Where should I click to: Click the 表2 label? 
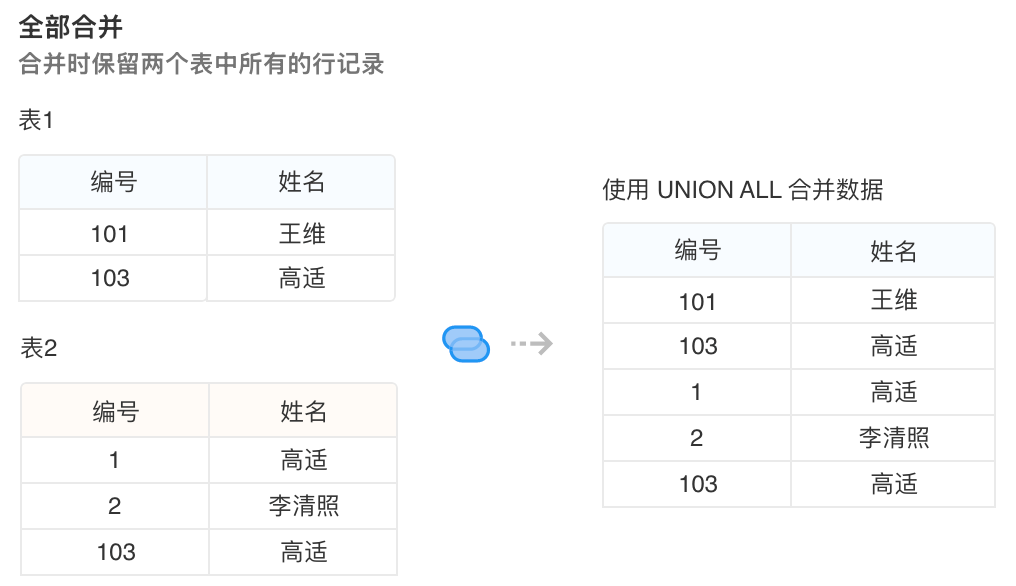39,349
